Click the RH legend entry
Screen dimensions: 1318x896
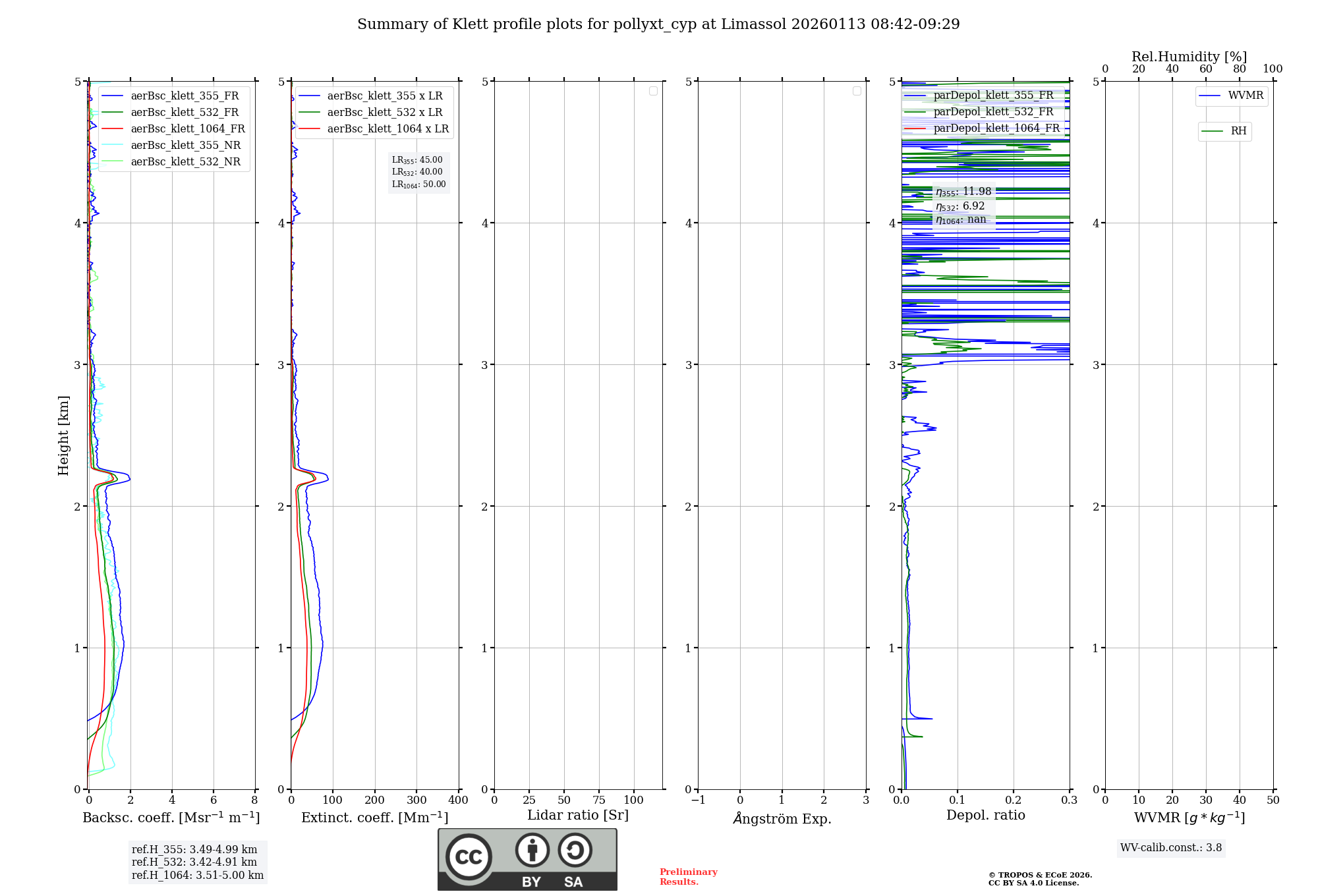1238,131
